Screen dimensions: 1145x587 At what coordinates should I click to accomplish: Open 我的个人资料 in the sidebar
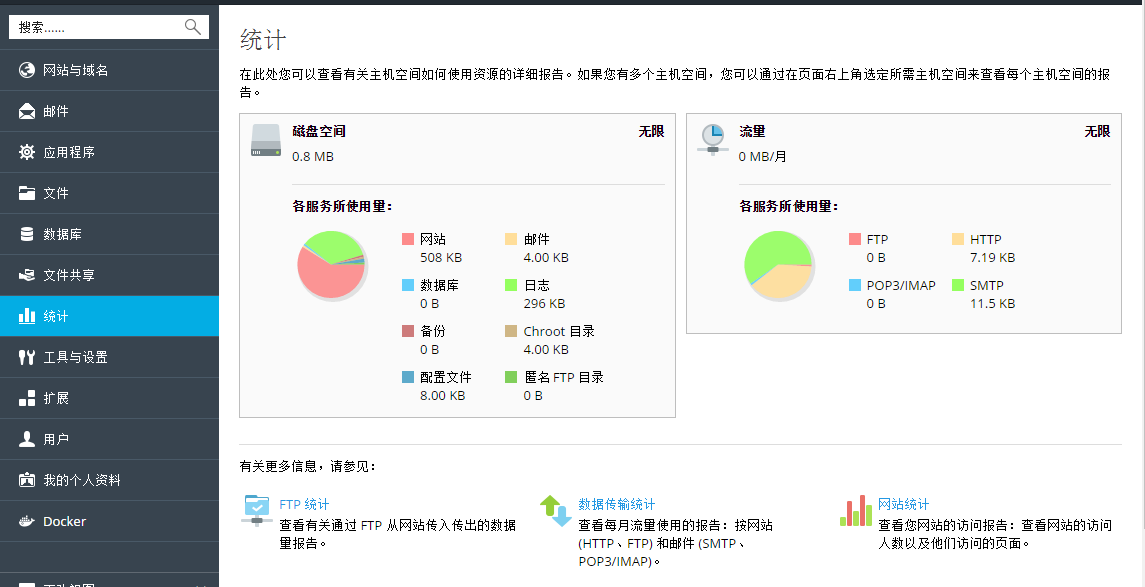(110, 480)
